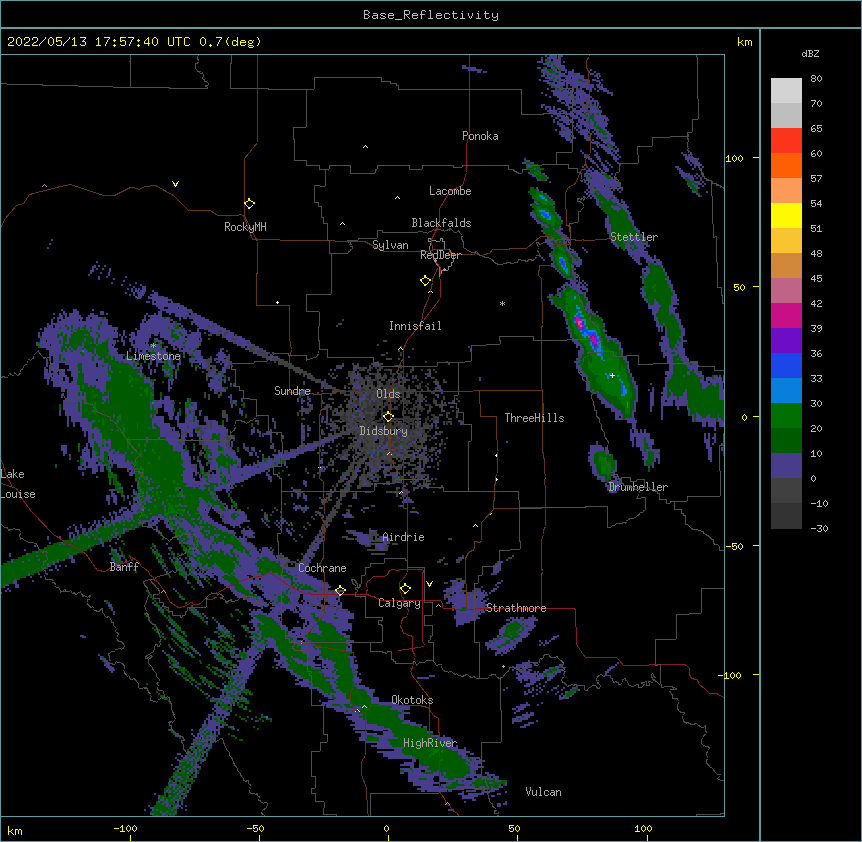Click the Base_Reflectivity title text
This screenshot has height=842, width=862.
coord(431,15)
